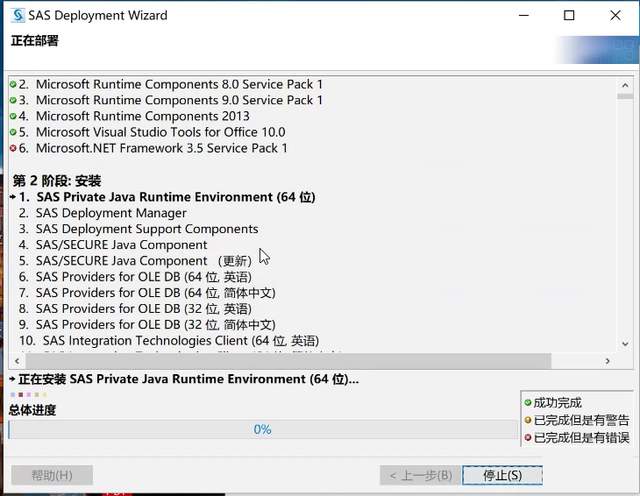
Task: Click the 第 2 阶段: 安装 heading
Action: coord(57,181)
